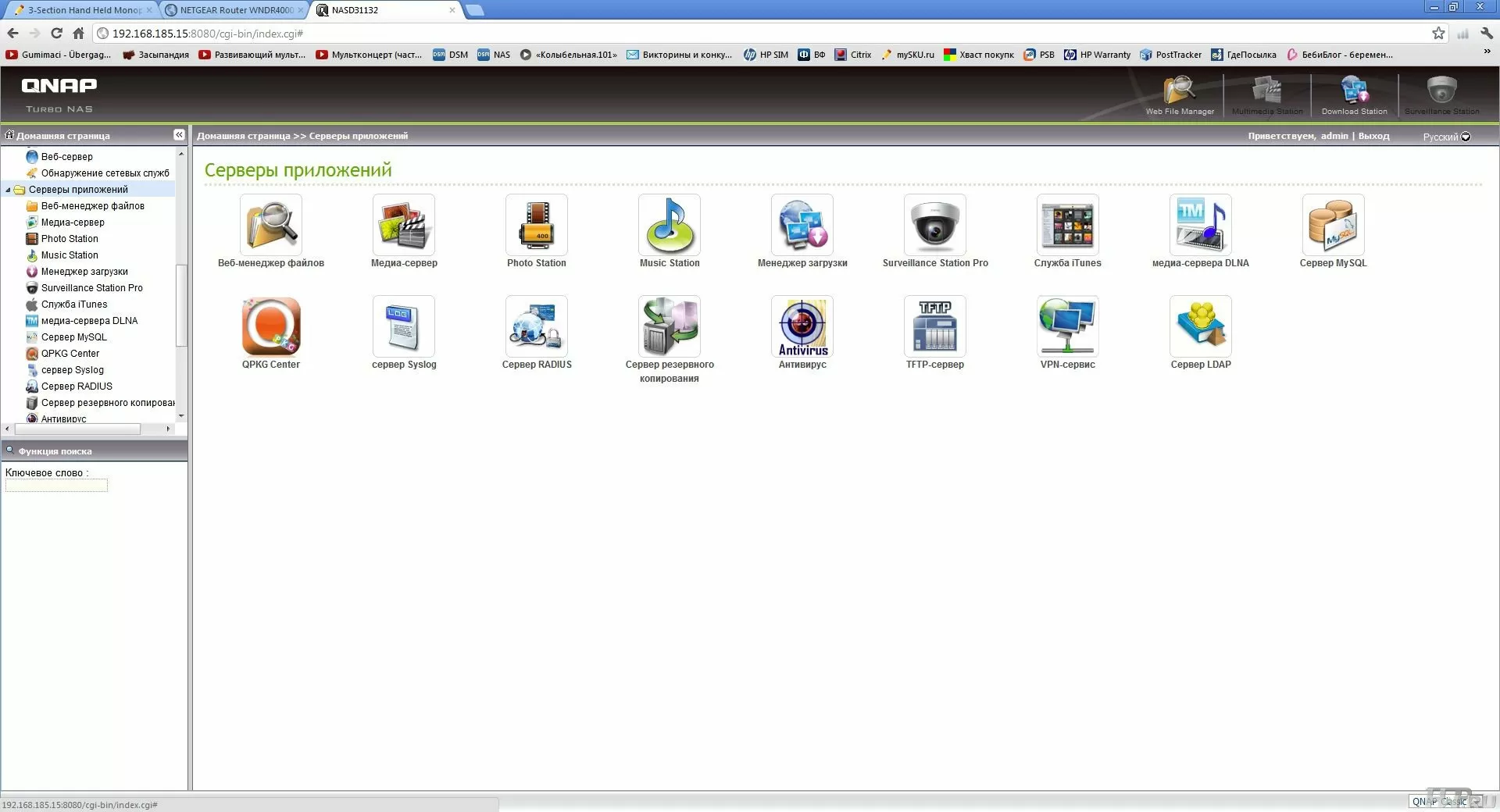Click sidebar scroll down arrow
The image size is (1500, 812).
(181, 416)
